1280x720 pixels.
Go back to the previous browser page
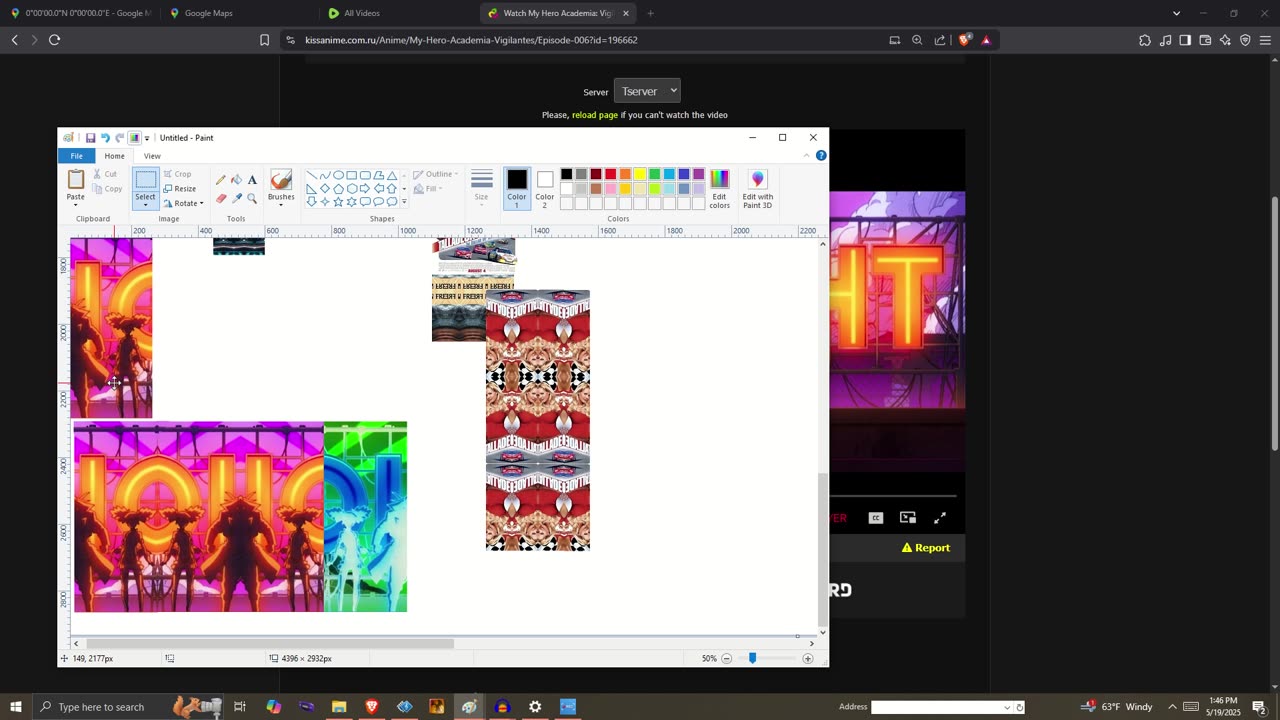(x=14, y=40)
